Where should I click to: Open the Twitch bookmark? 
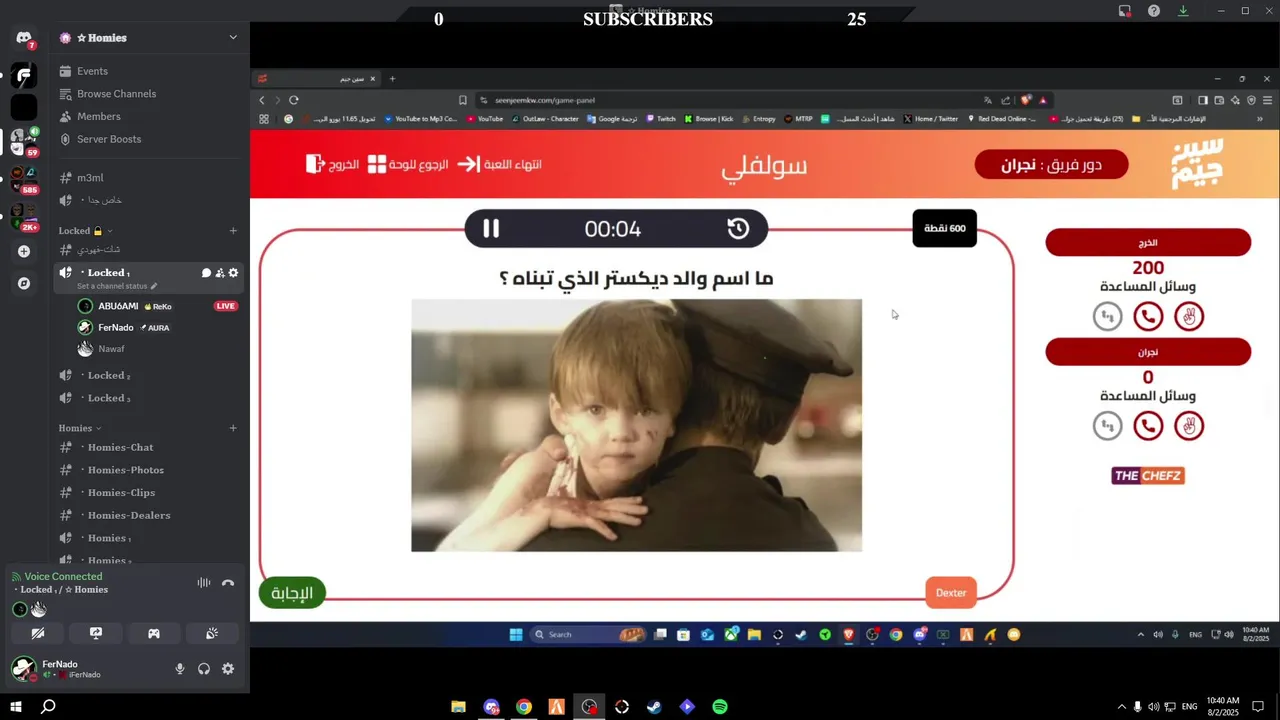click(x=661, y=119)
